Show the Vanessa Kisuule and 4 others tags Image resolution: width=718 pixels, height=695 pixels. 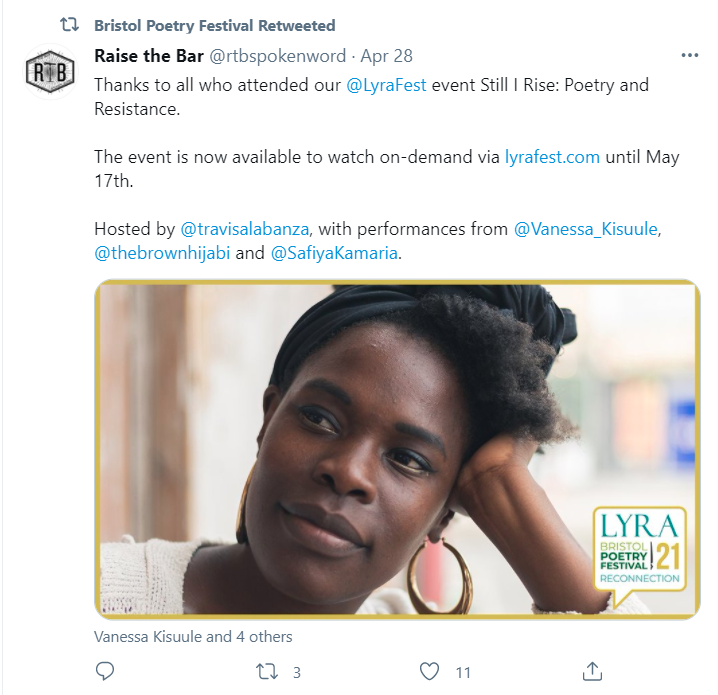click(193, 636)
